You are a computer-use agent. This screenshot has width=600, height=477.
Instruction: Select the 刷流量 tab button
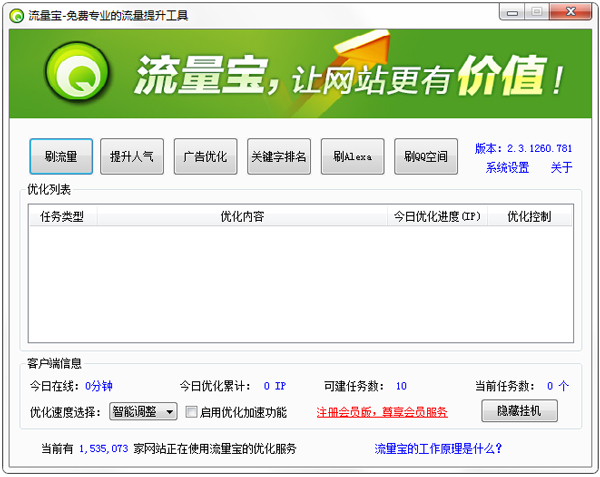(x=61, y=156)
